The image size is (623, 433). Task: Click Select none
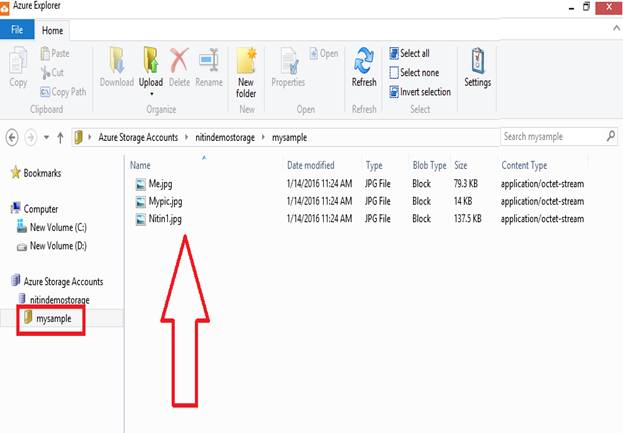point(414,73)
